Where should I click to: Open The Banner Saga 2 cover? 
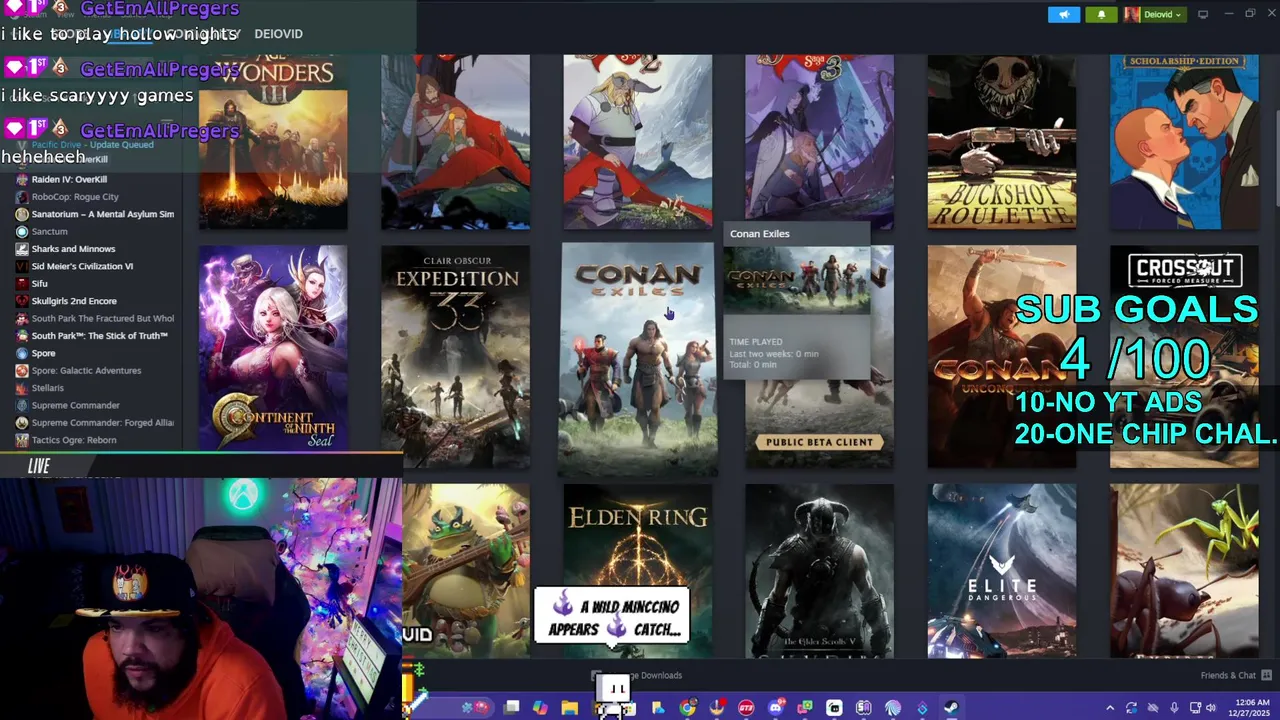(x=638, y=142)
